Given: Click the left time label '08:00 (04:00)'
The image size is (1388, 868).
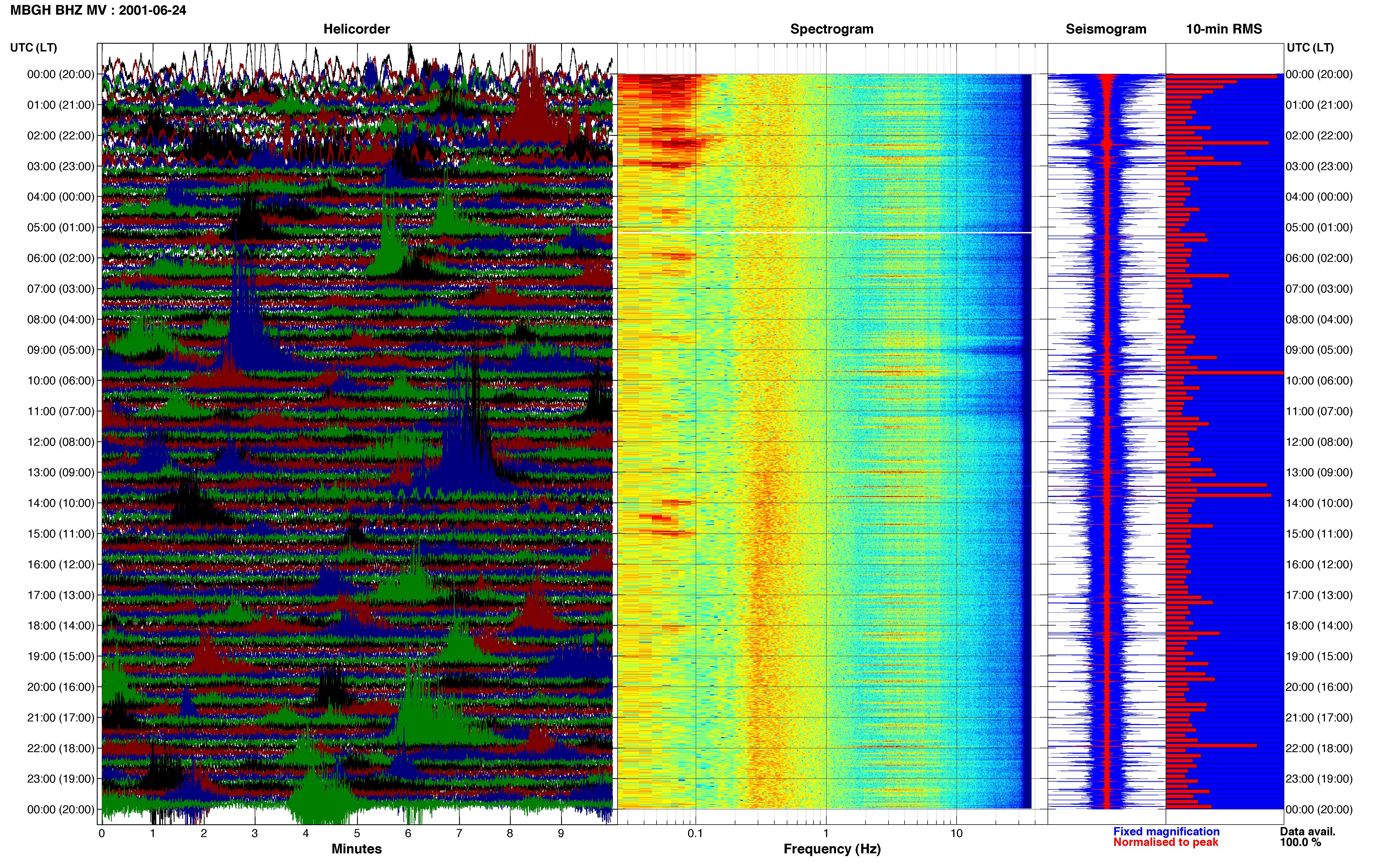Looking at the screenshot, I should click(x=61, y=319).
